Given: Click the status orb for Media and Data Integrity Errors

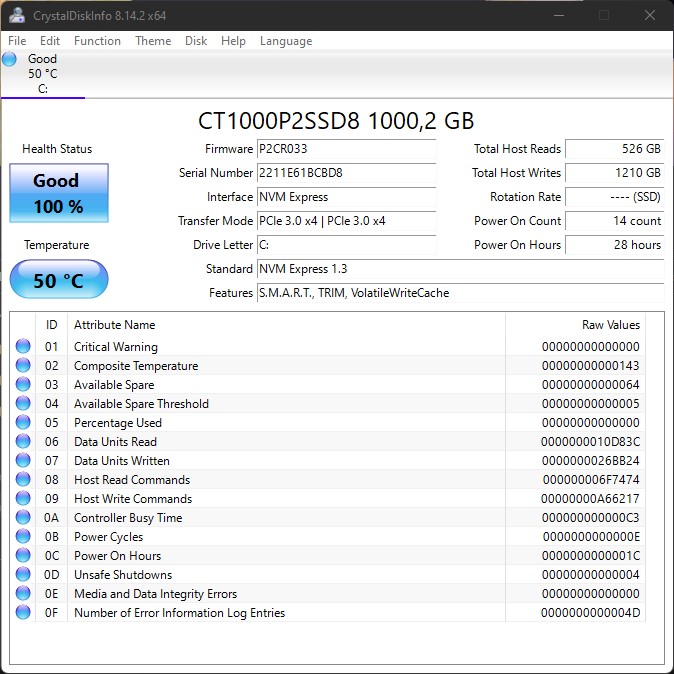Looking at the screenshot, I should point(23,593).
